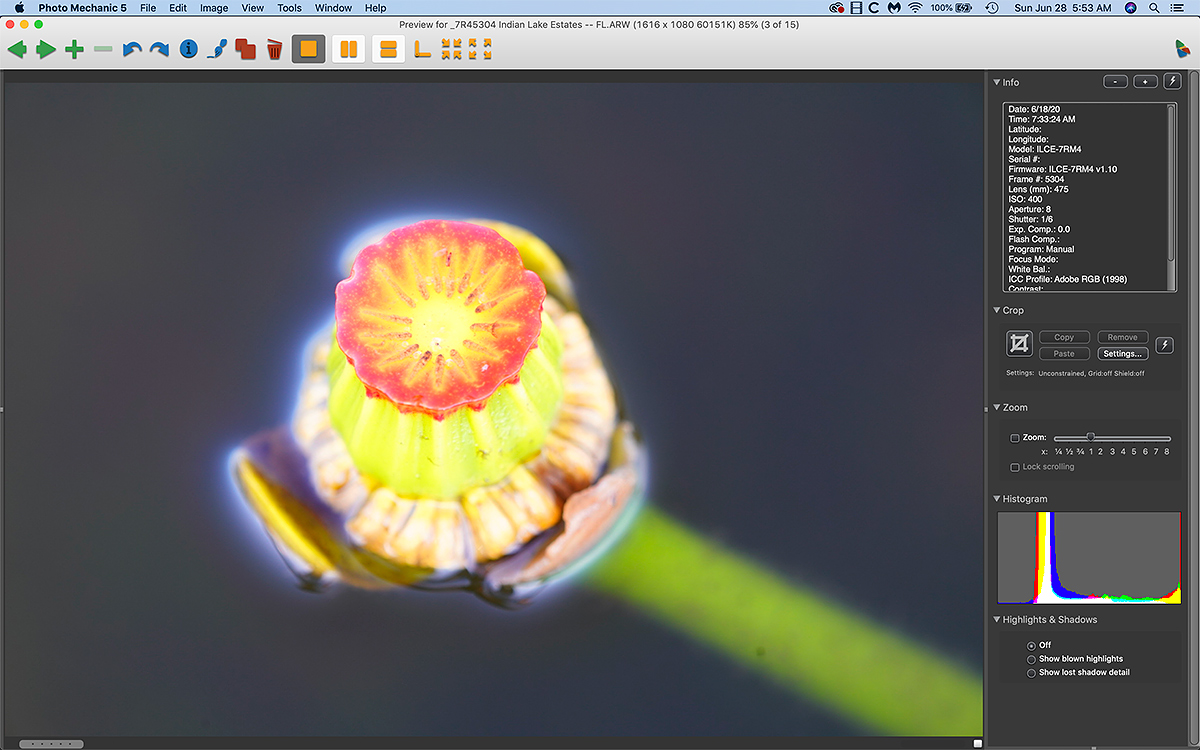1200x750 pixels.
Task: Open Time Machine menu bar icon
Action: tap(991, 8)
